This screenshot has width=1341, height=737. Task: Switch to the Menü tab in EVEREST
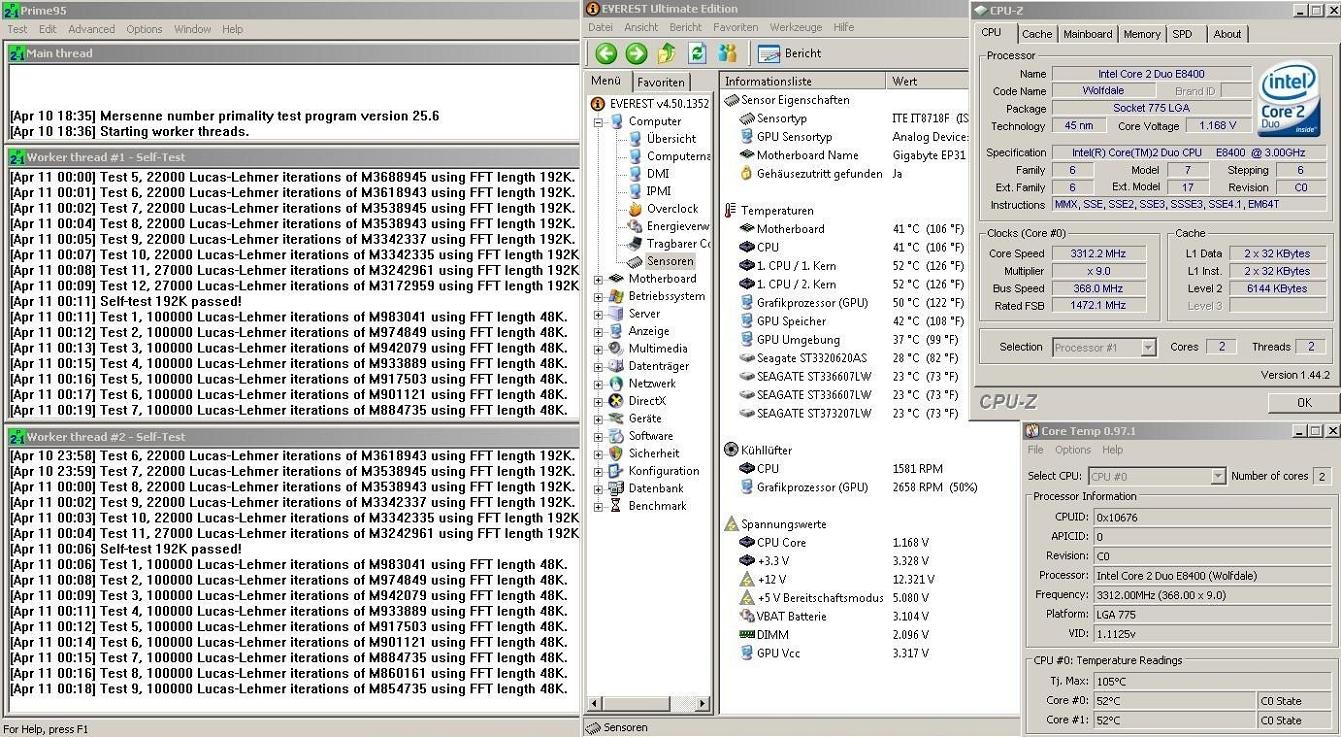pos(606,81)
